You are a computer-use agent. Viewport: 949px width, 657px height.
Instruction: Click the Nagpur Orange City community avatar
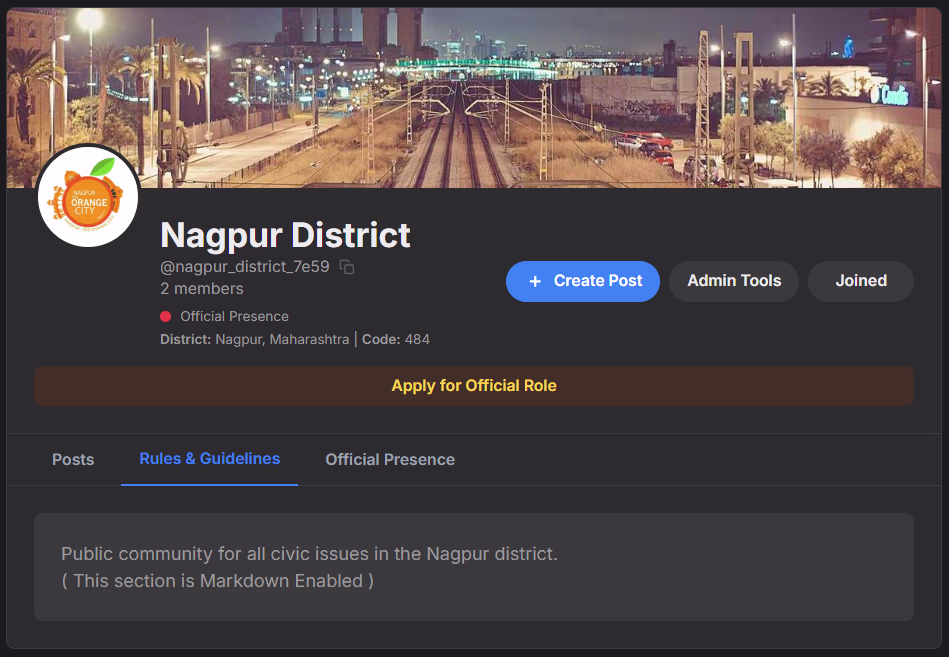point(88,196)
